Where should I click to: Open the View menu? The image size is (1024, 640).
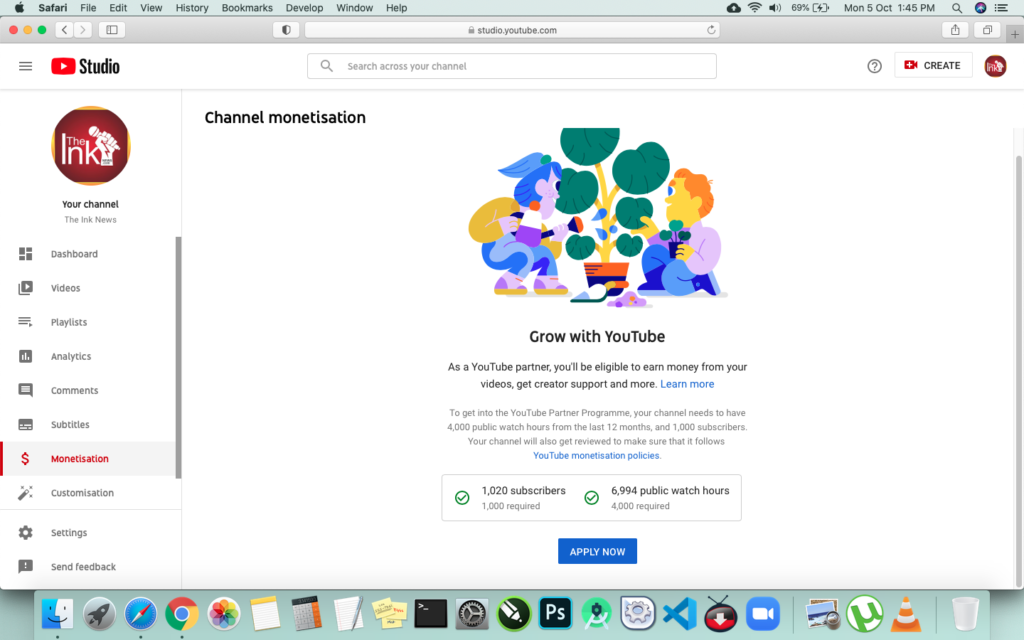point(151,8)
